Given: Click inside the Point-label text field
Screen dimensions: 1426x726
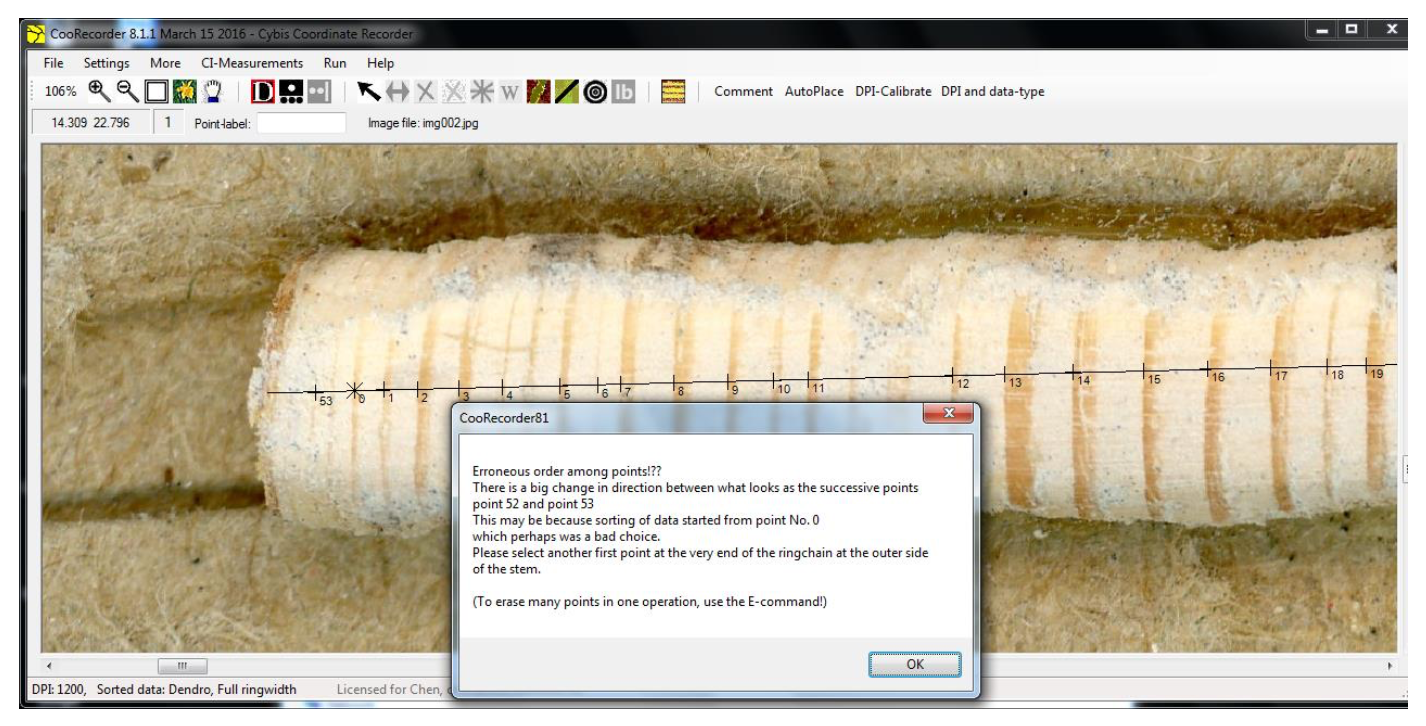Looking at the screenshot, I should click(x=301, y=124).
